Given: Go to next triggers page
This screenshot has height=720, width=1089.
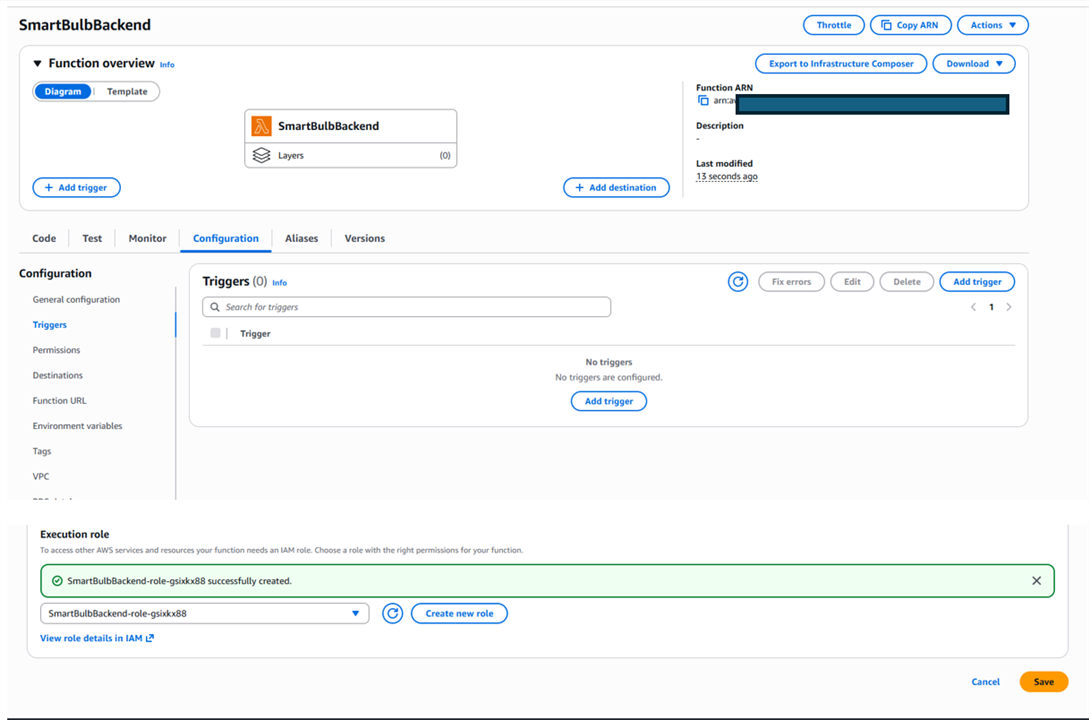Looking at the screenshot, I should 1009,307.
